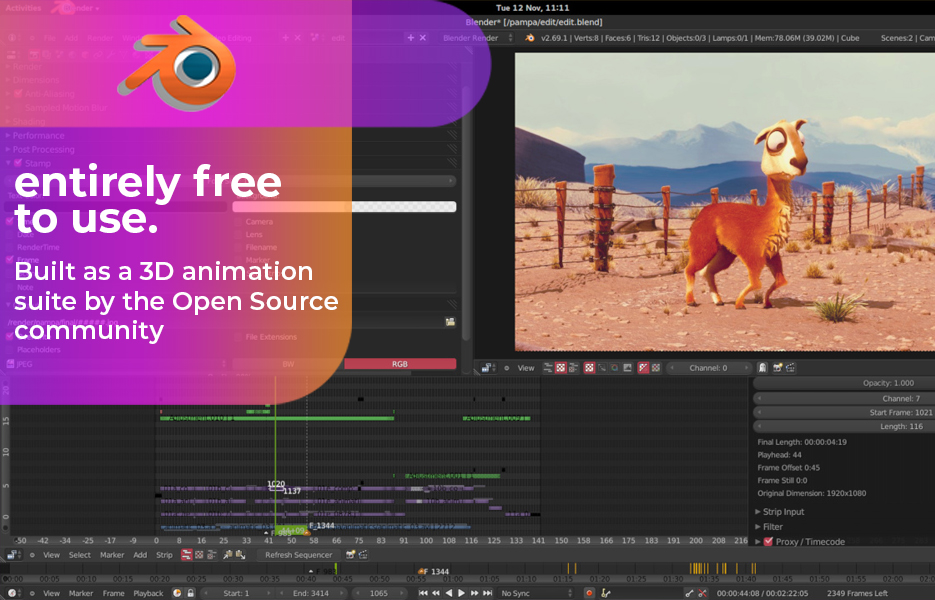Open Marker menu in sequencer header
Image resolution: width=935 pixels, height=600 pixels.
coord(112,555)
